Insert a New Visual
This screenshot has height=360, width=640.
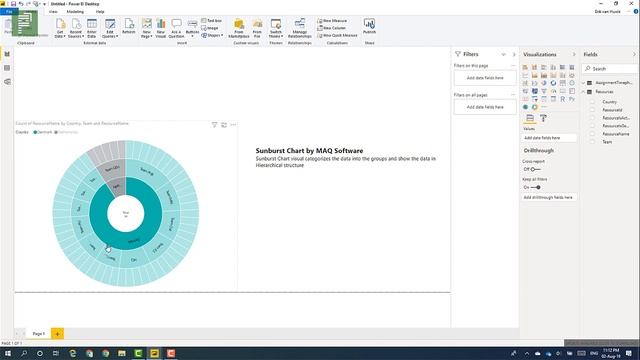click(x=161, y=28)
